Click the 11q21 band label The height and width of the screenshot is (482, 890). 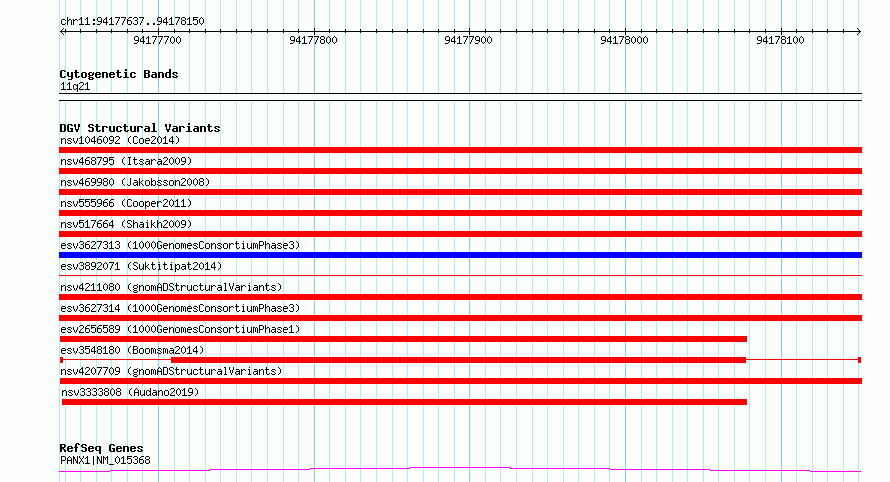(75, 86)
